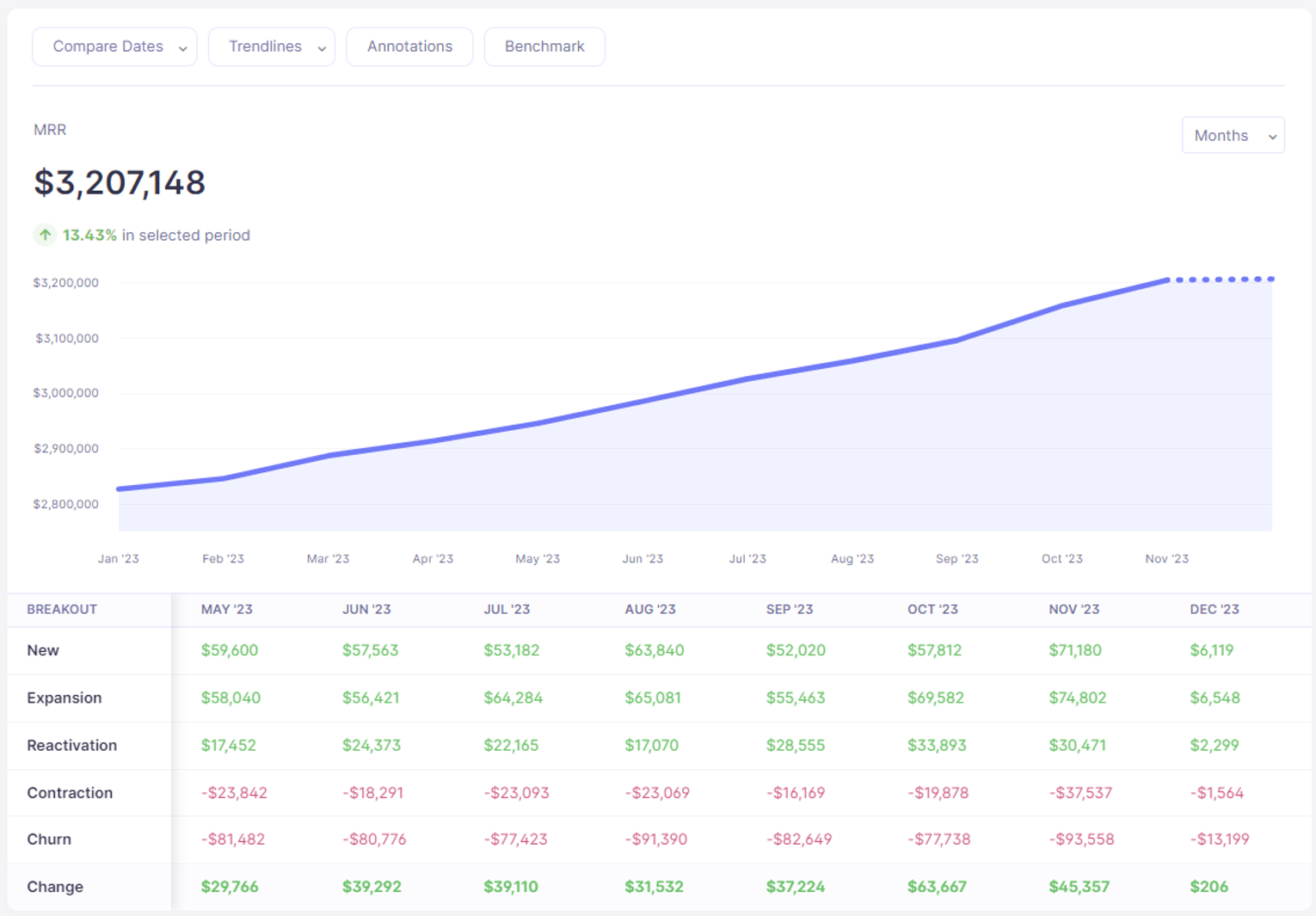Select the SEP '23 column header
Image resolution: width=1316 pixels, height=916 pixels.
tap(790, 609)
